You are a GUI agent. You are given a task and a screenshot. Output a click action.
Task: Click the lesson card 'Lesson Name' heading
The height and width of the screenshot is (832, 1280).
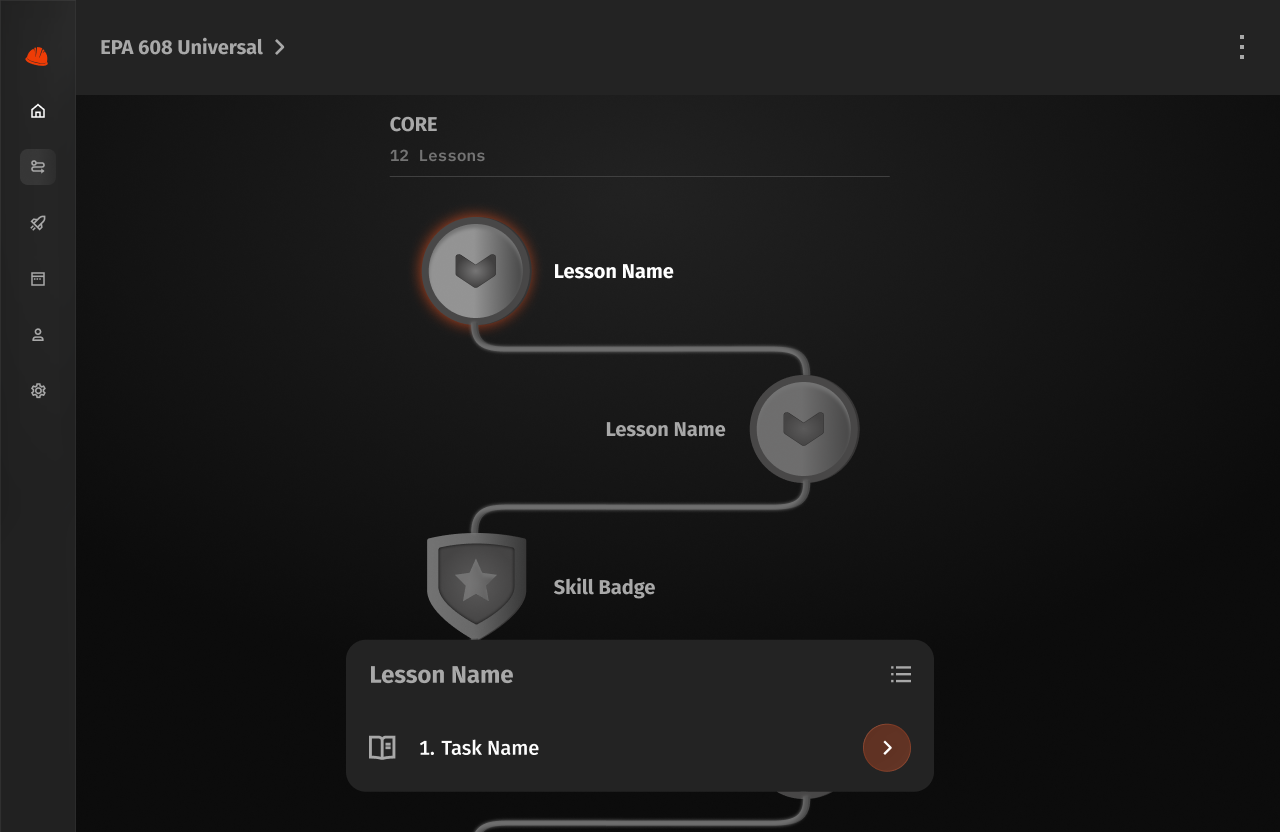(441, 675)
